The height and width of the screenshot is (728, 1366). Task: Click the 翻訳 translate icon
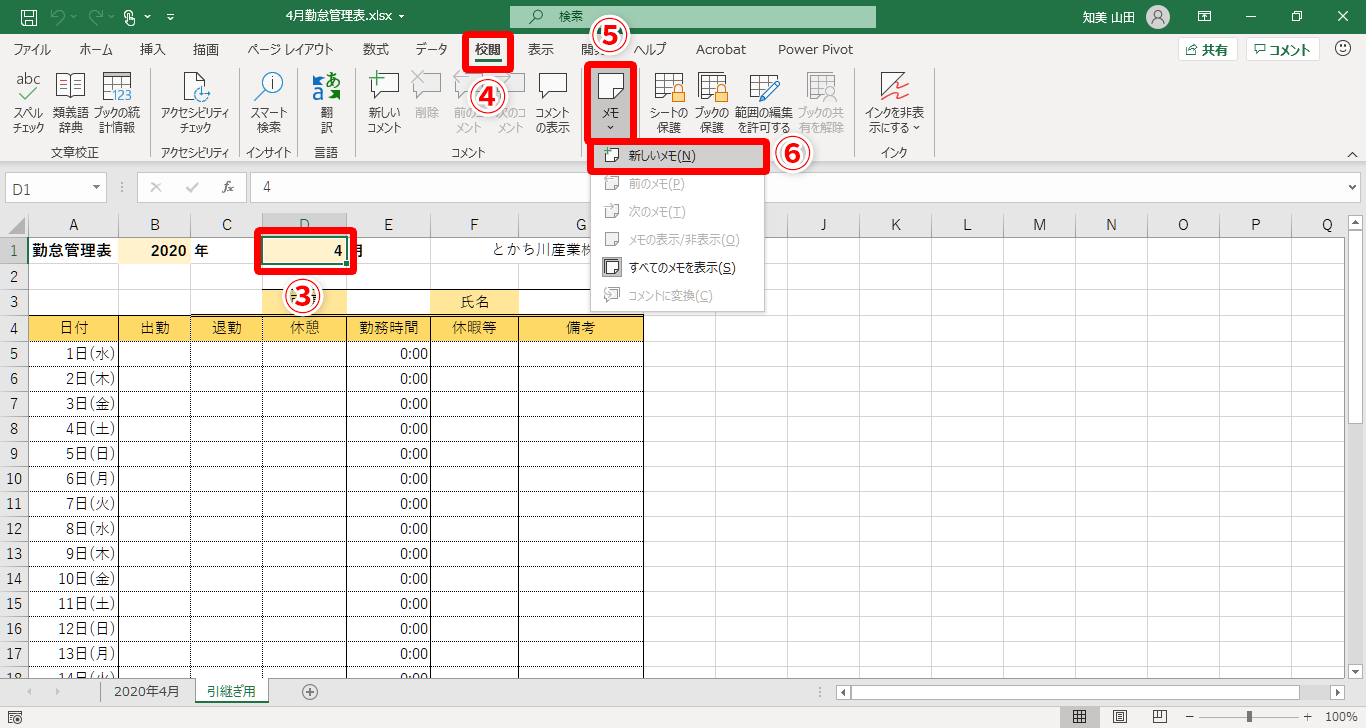coord(326,104)
